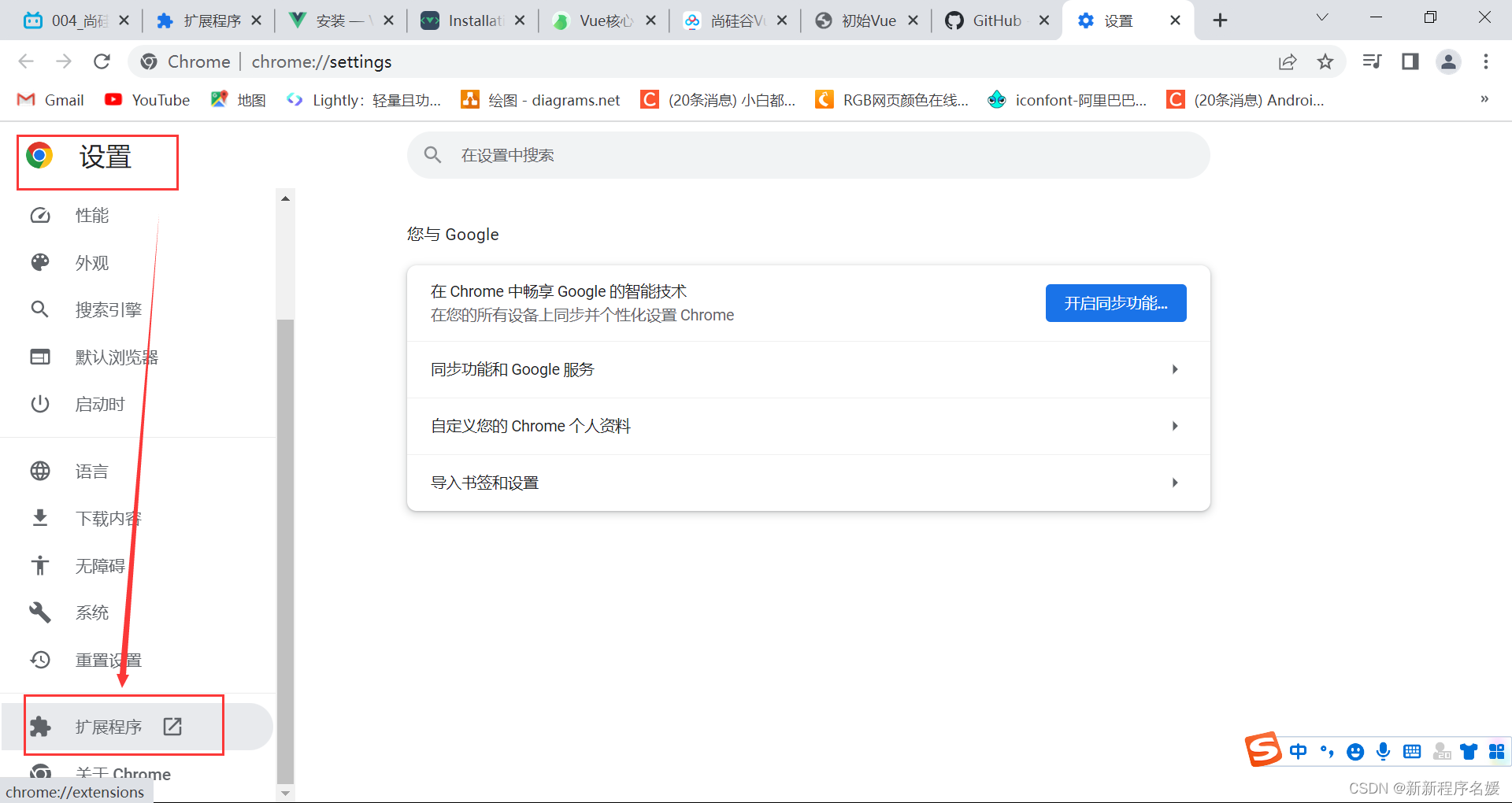This screenshot has height=803, width=1512.
Task: Switch to the Installation tab
Action: (x=472, y=20)
